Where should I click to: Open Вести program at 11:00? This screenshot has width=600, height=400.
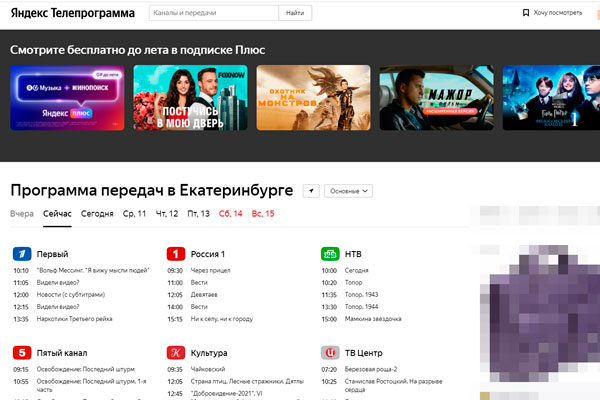tap(199, 282)
